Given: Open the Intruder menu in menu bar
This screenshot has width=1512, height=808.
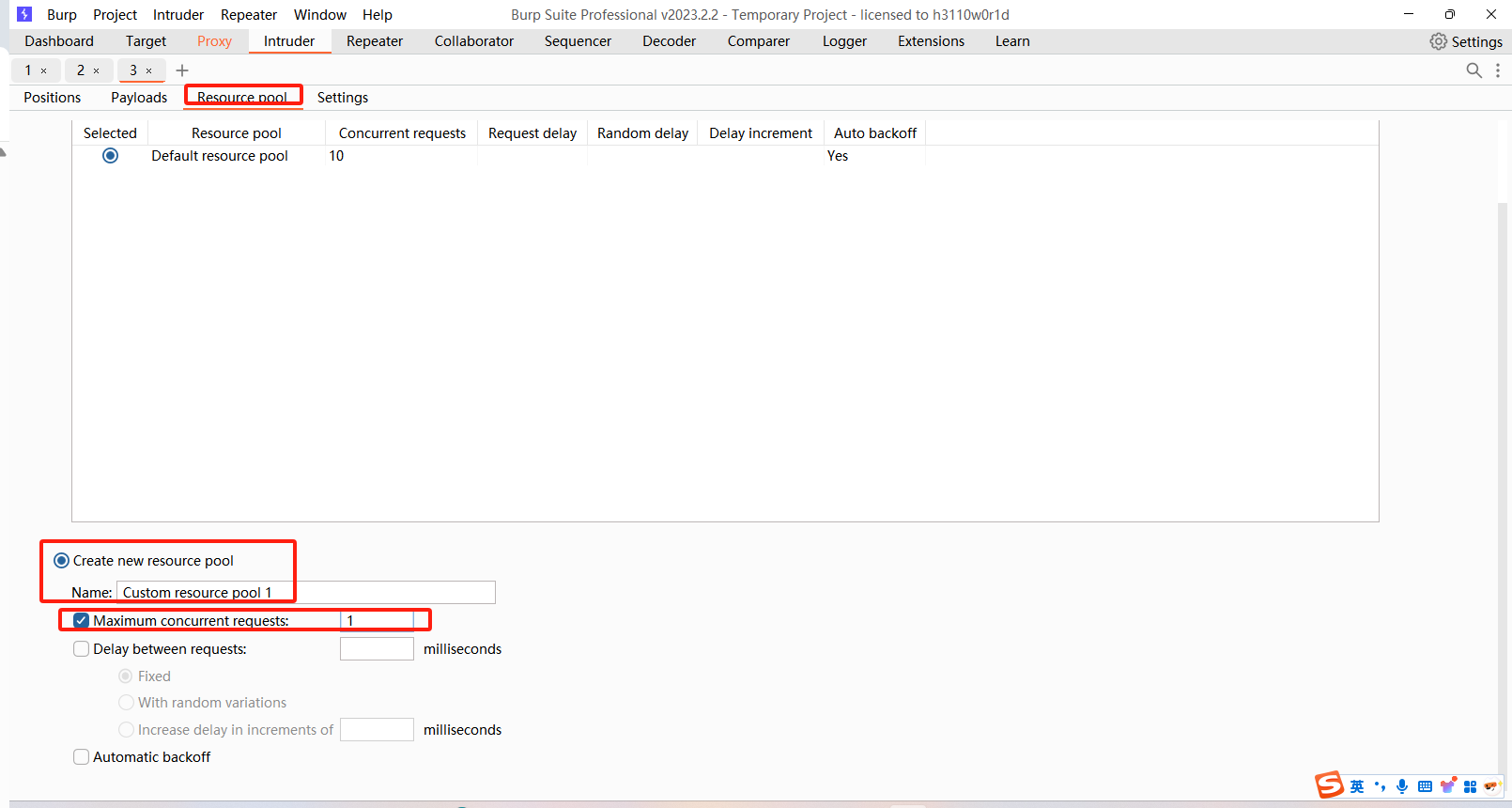Looking at the screenshot, I should pyautogui.click(x=178, y=15).
